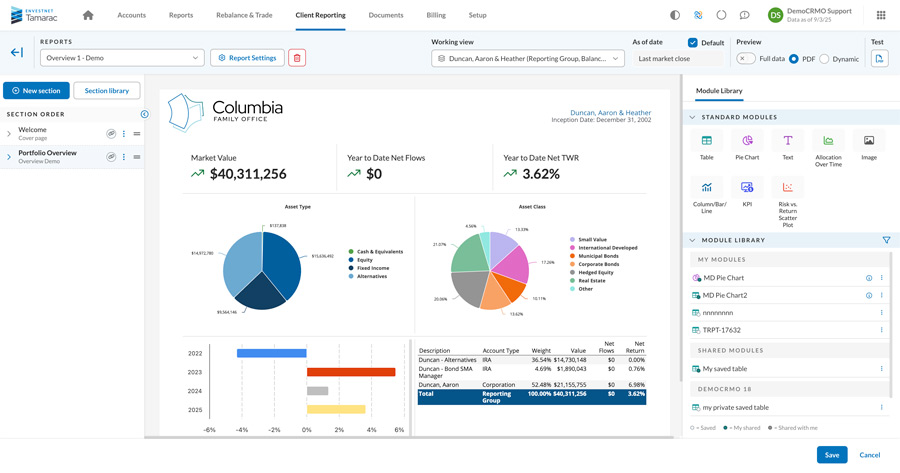Select the Table module icon

point(707,141)
